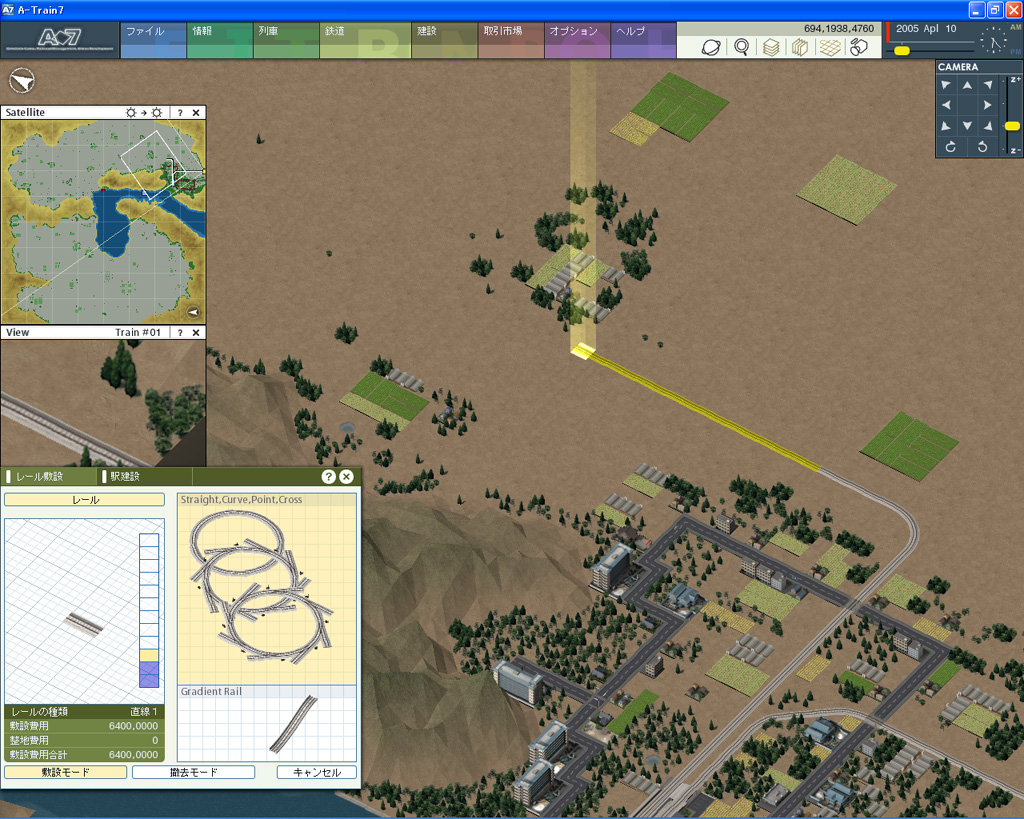Move the camera down with the down arrow

pyautogui.click(x=967, y=125)
